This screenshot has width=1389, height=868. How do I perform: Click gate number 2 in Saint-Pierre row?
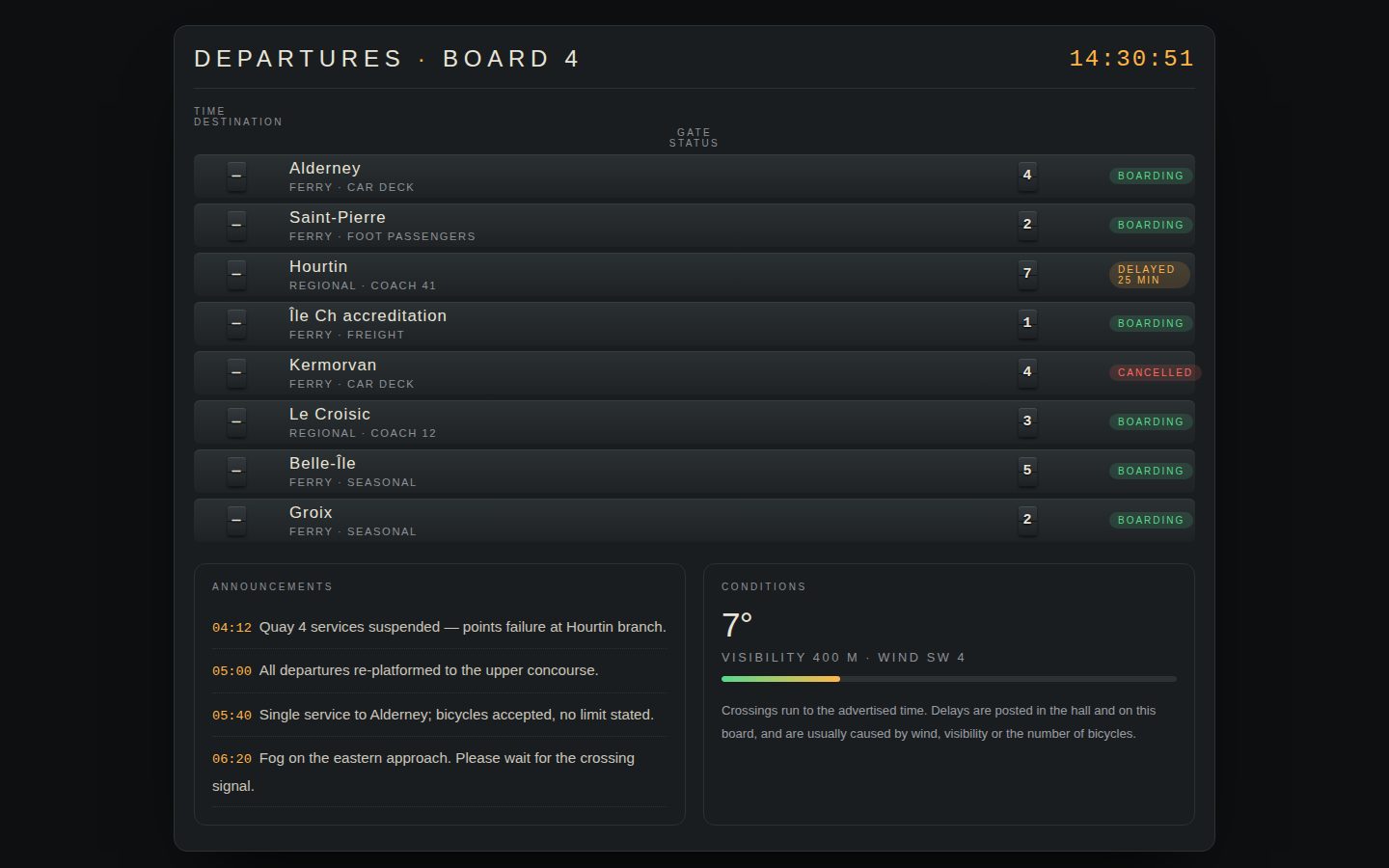(1027, 225)
